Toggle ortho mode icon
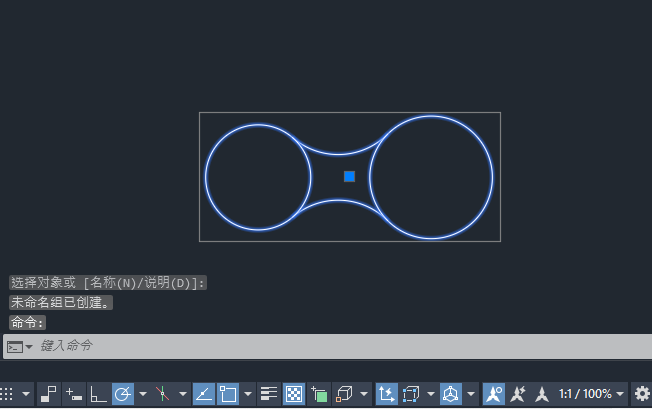652x409 pixels. (x=98, y=394)
